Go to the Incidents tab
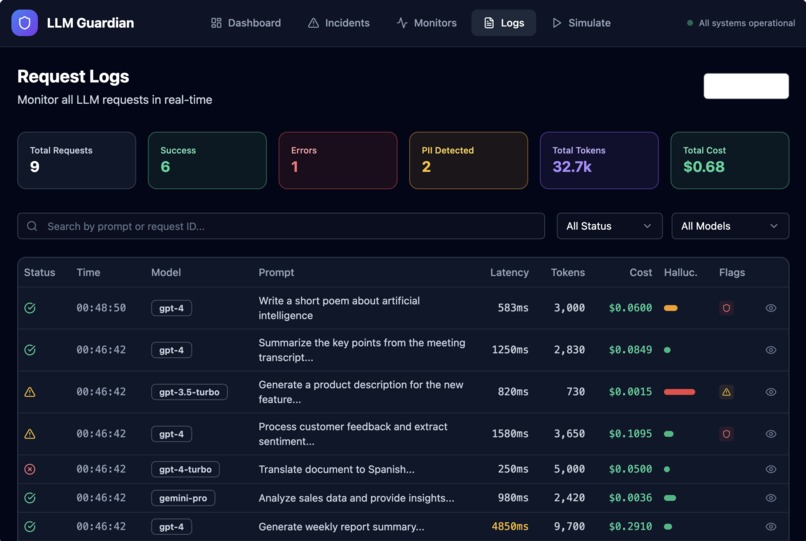Image resolution: width=806 pixels, height=541 pixels. pyautogui.click(x=339, y=23)
